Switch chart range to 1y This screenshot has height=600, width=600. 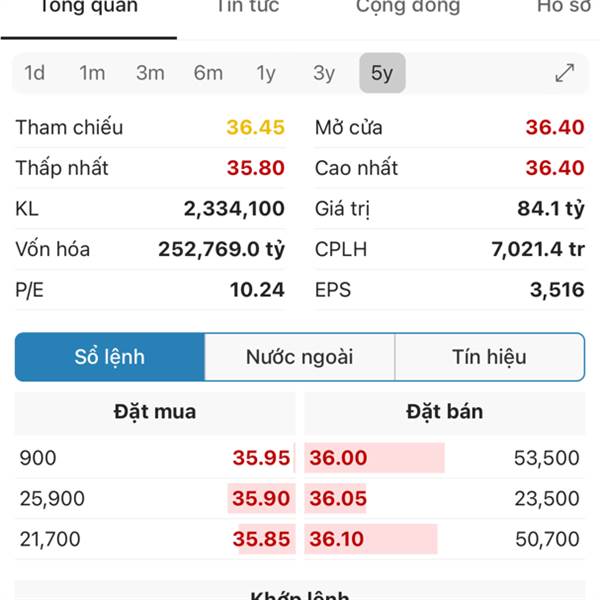click(x=266, y=73)
